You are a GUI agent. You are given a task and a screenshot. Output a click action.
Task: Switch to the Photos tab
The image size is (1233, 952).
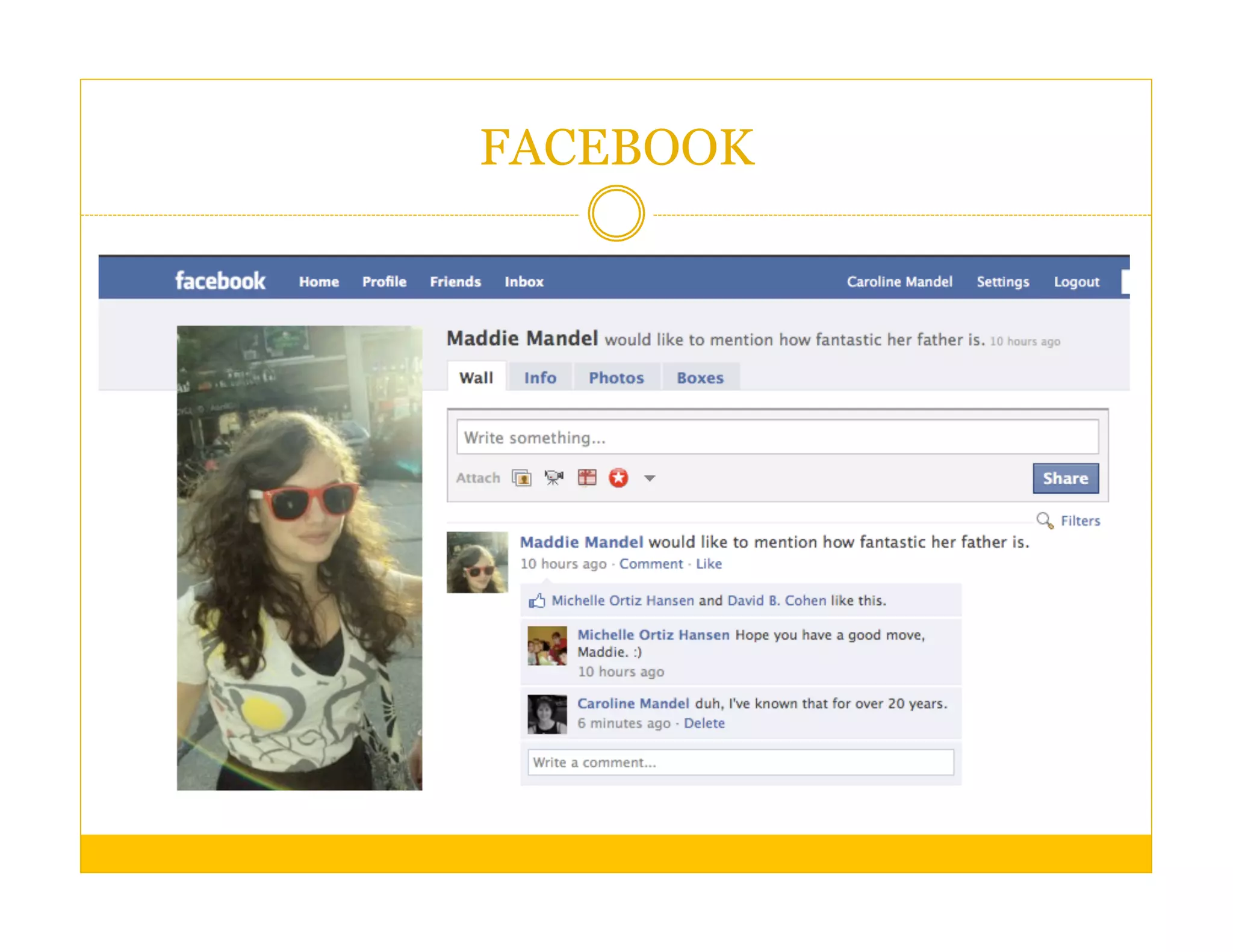(x=616, y=377)
